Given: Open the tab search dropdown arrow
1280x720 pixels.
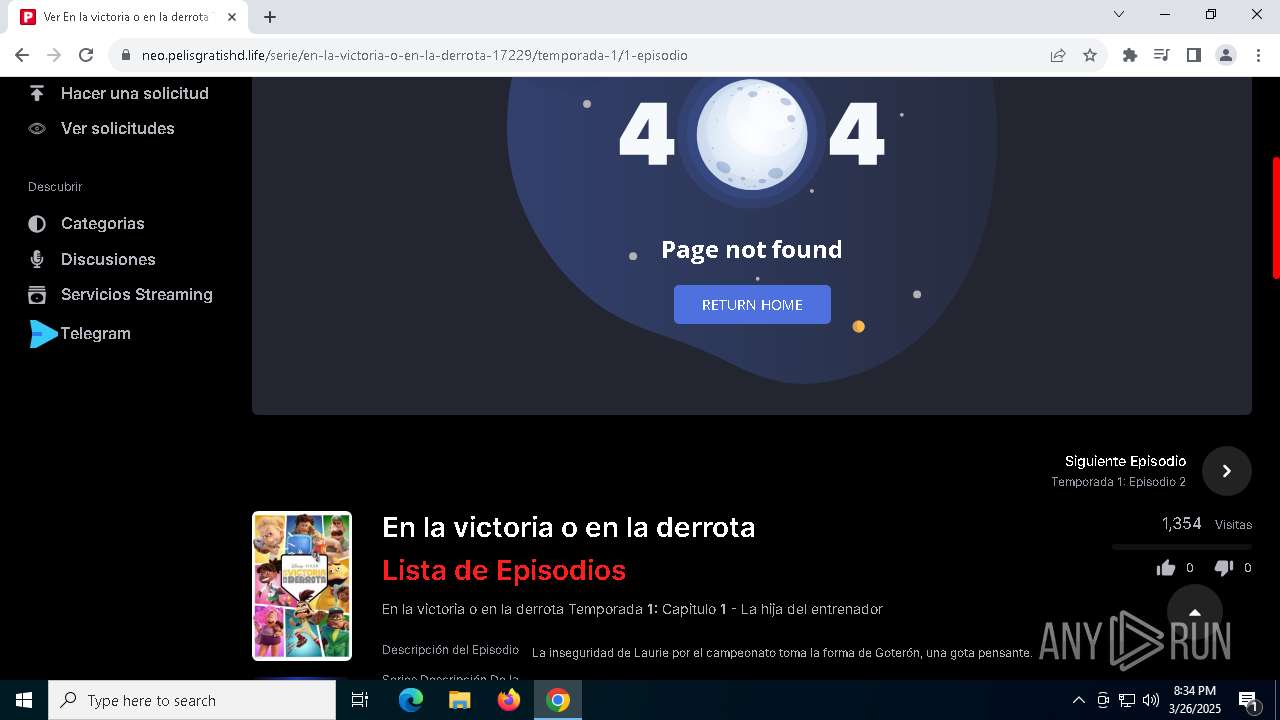Looking at the screenshot, I should [1119, 14].
